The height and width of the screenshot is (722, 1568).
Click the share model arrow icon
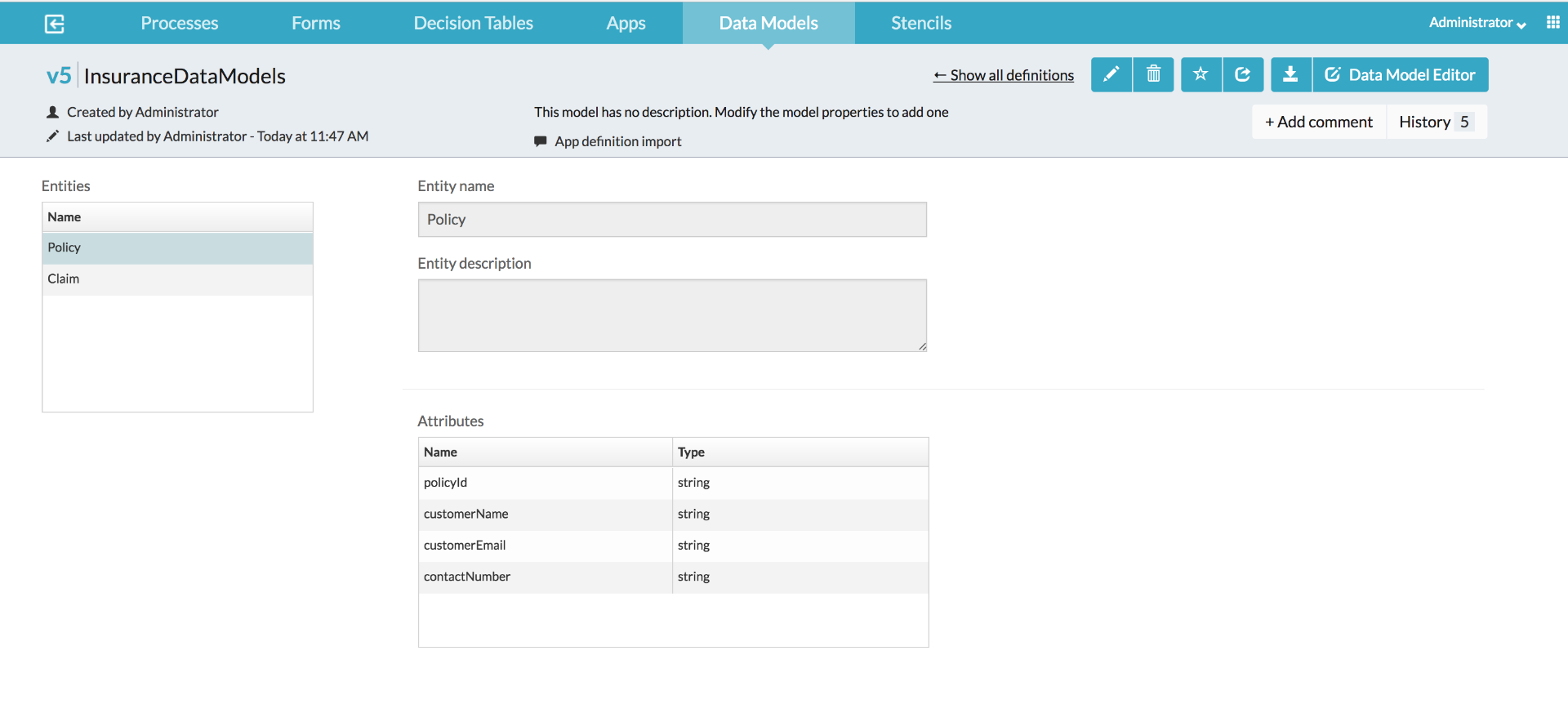coord(1243,75)
